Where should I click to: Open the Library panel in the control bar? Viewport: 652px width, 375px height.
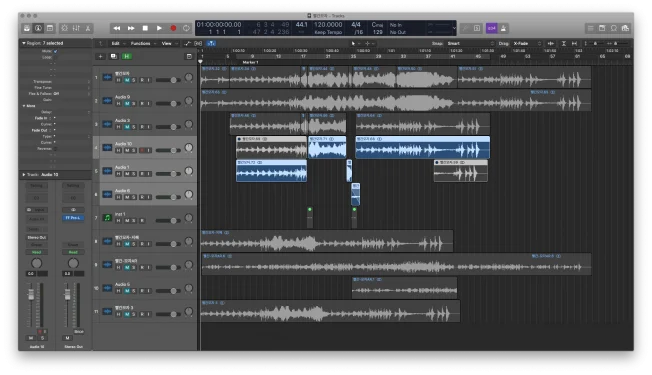click(27, 28)
